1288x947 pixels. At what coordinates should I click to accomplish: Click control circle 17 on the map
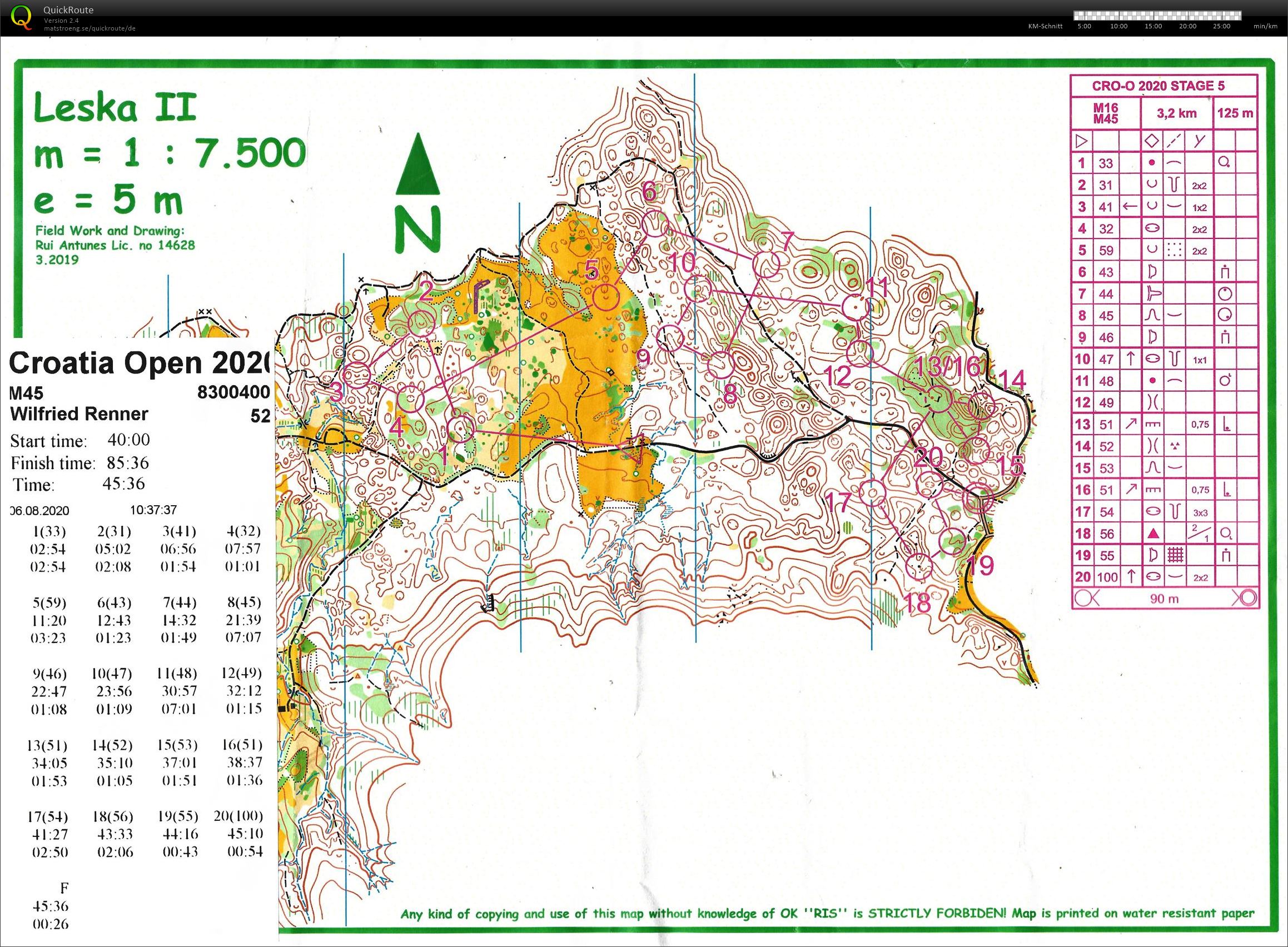click(872, 492)
